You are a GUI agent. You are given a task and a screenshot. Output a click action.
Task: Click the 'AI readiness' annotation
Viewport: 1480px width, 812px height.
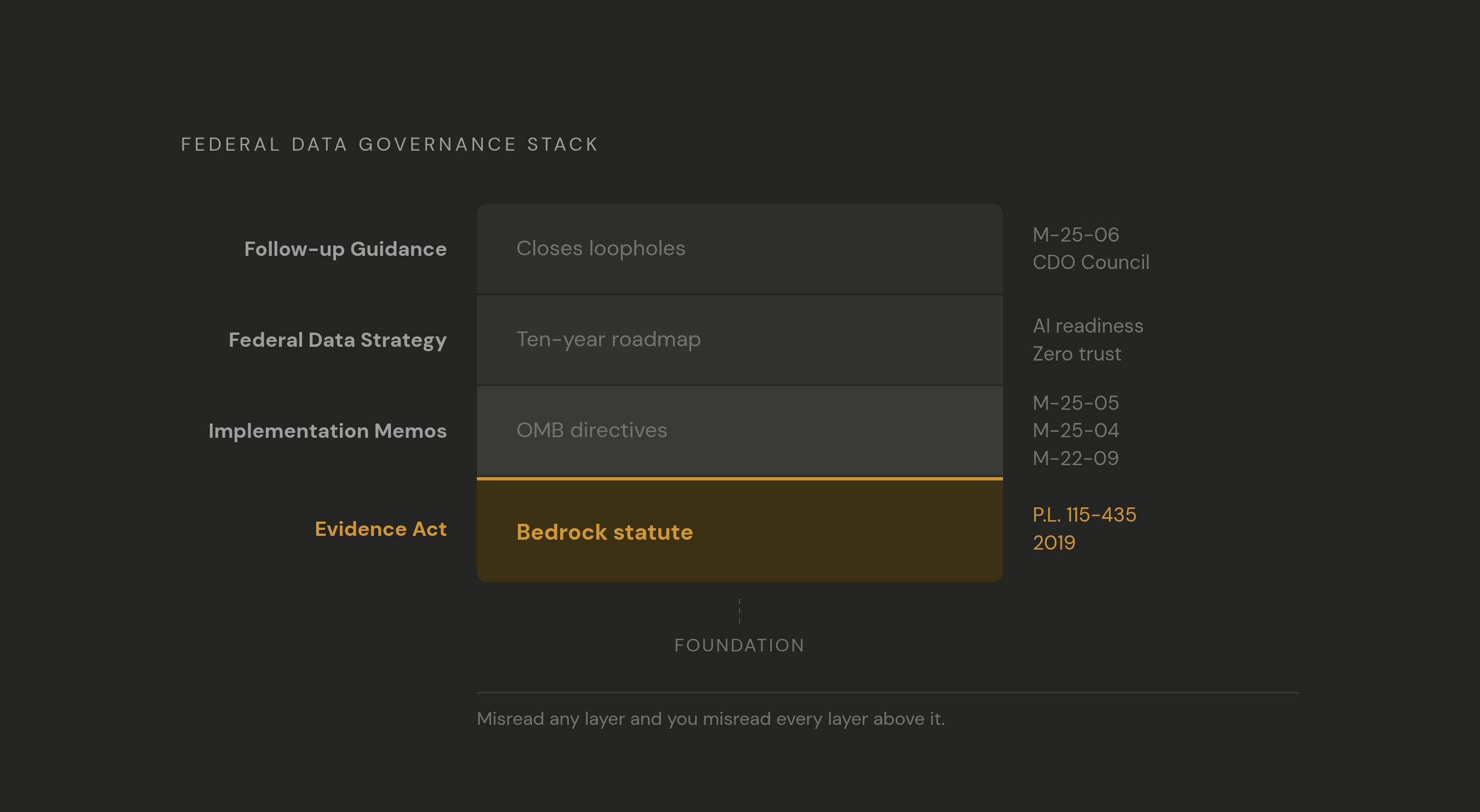point(1088,325)
